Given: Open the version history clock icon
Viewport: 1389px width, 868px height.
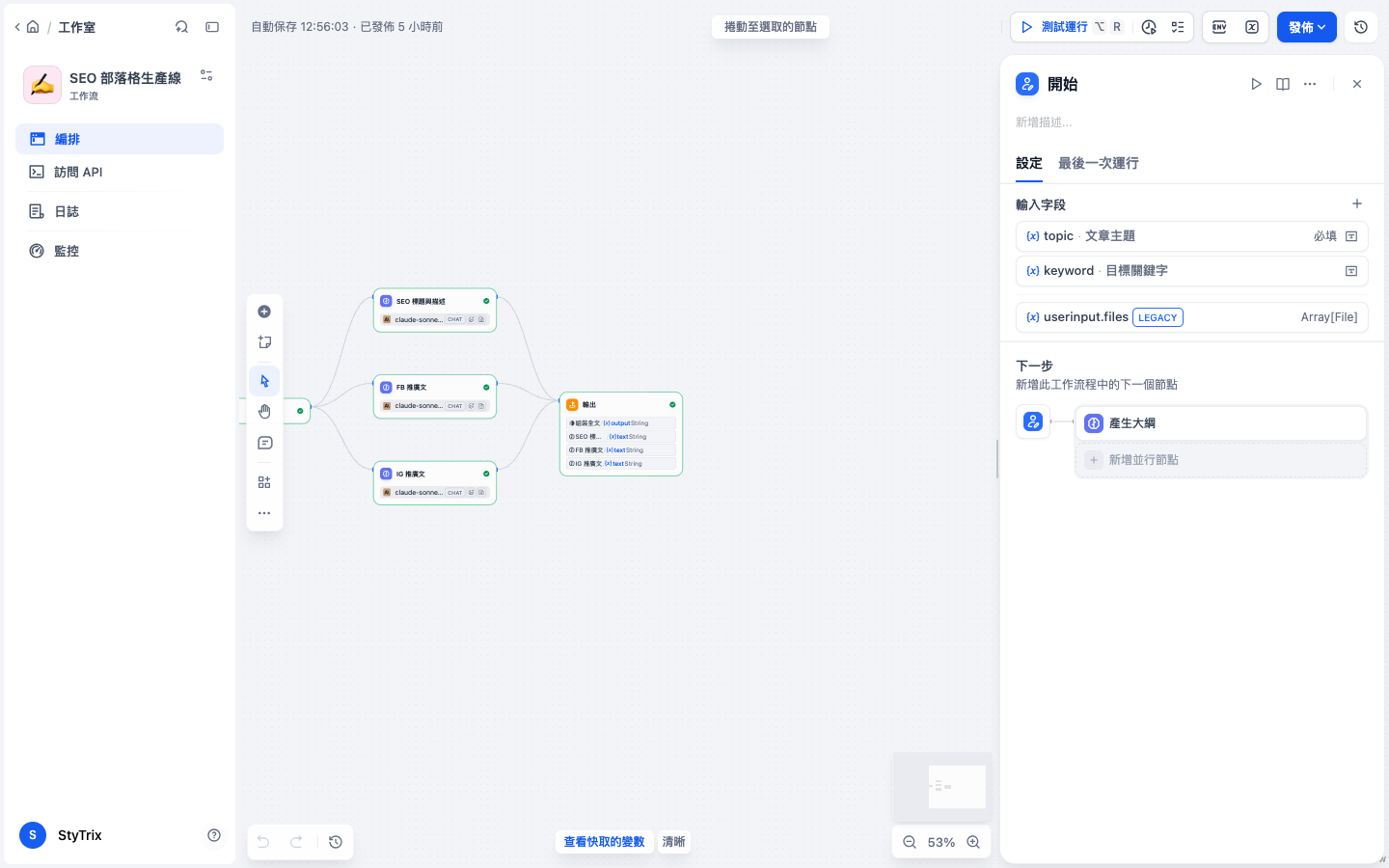Looking at the screenshot, I should tap(1360, 27).
